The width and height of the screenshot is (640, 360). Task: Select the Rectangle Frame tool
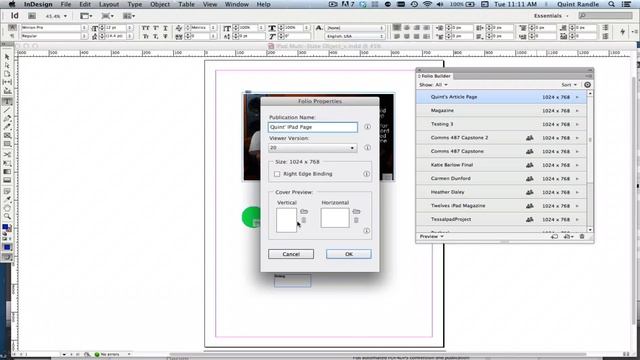point(7,136)
